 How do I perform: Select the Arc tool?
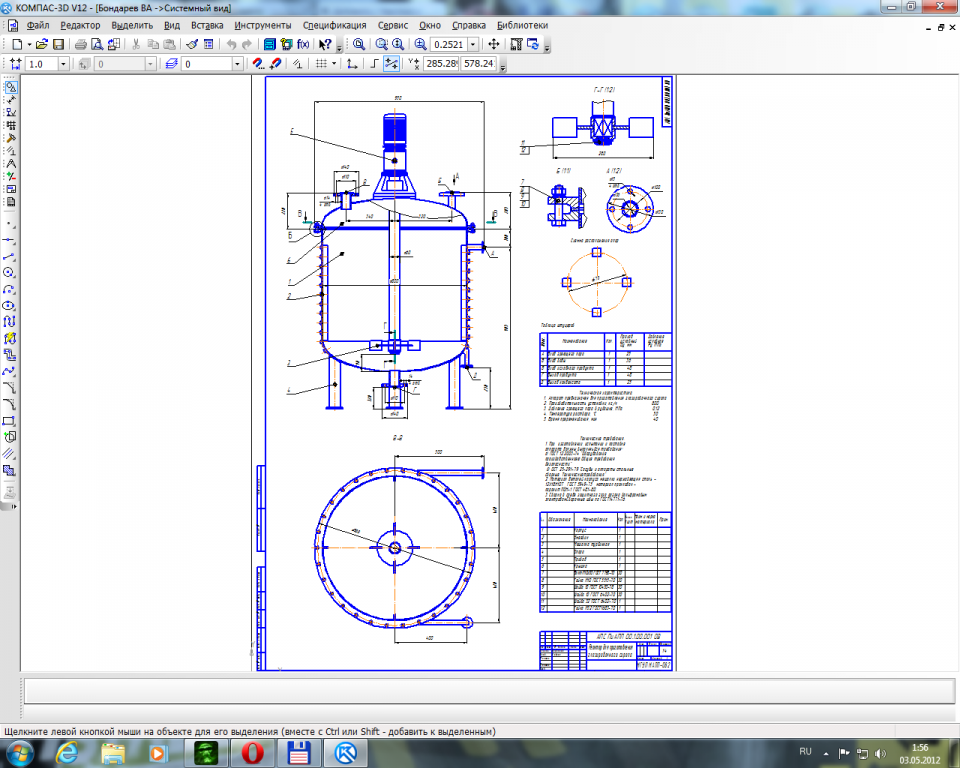click(9, 290)
